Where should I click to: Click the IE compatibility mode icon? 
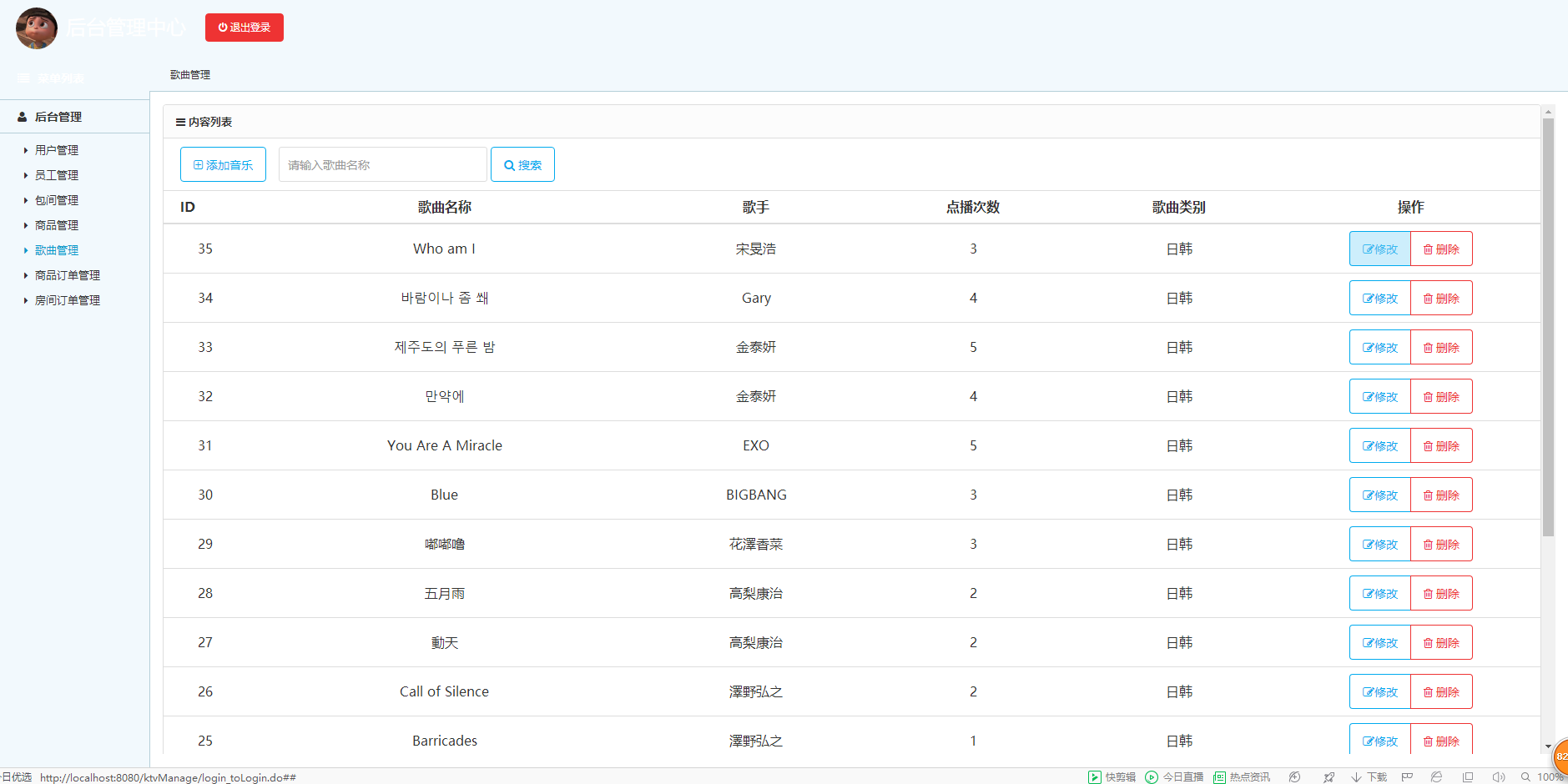coord(1436,777)
